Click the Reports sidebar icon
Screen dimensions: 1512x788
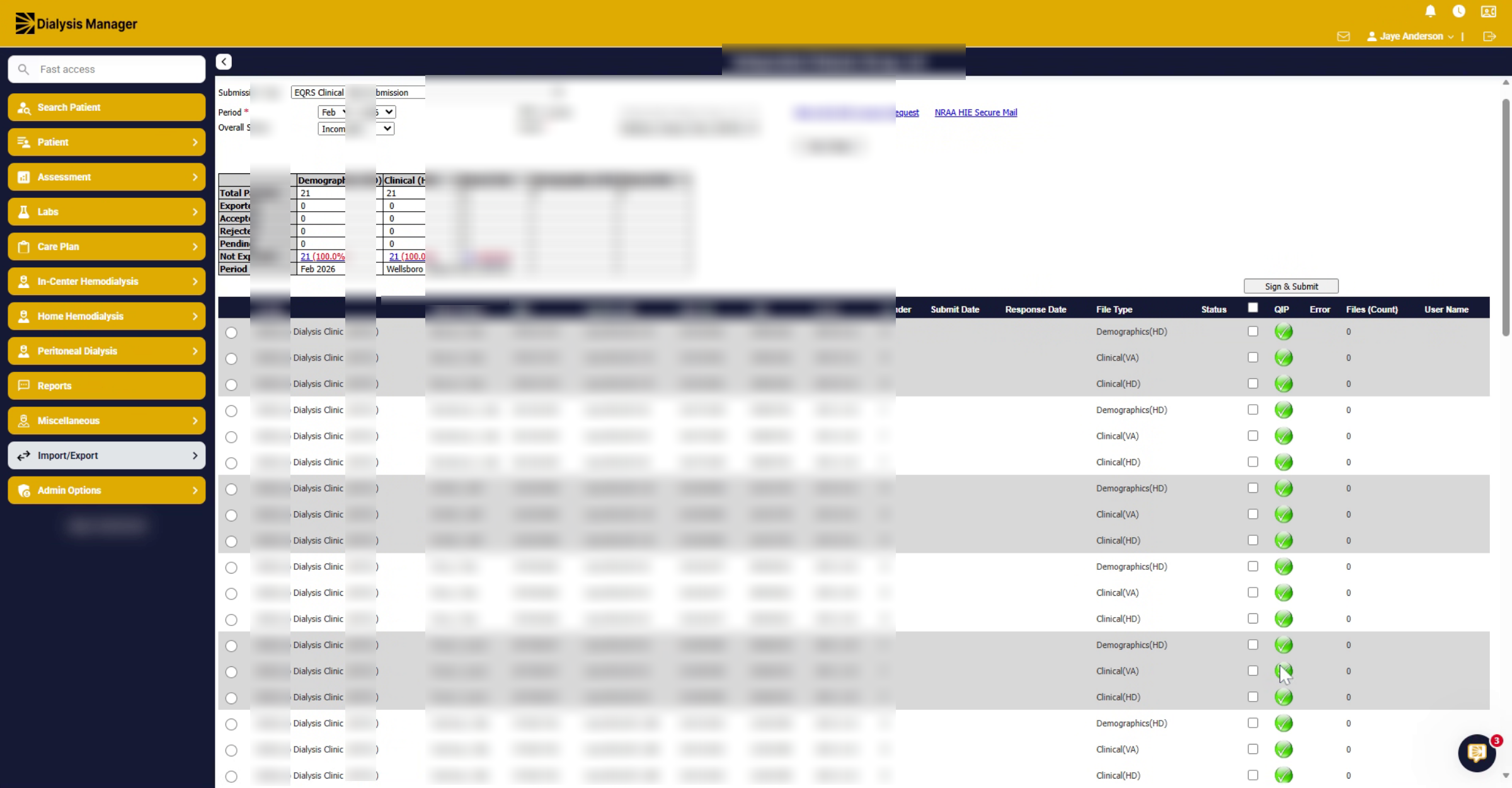[24, 386]
